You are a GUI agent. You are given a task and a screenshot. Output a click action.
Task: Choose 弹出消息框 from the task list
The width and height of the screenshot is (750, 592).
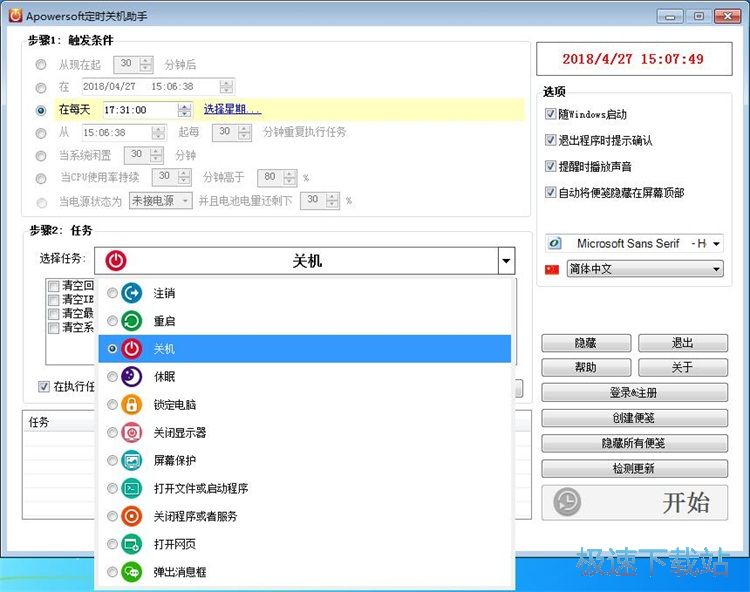pyautogui.click(x=305, y=572)
